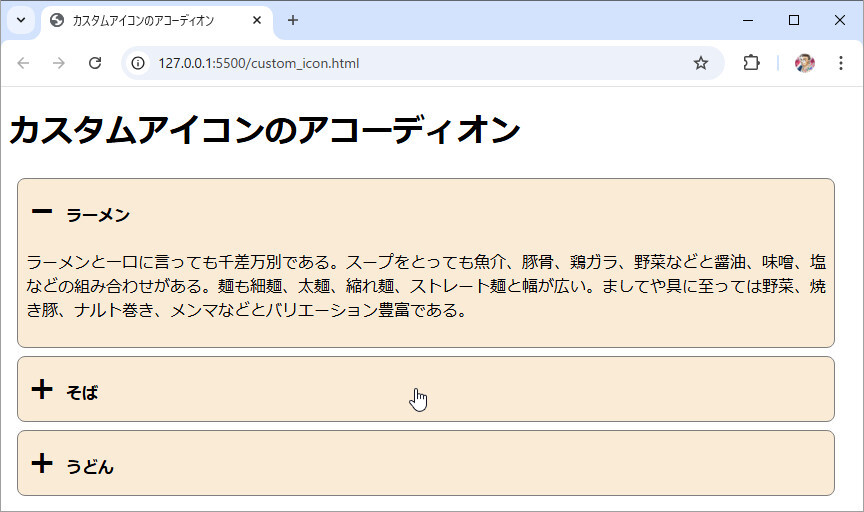Select the カスタムアイコンのアコーディオン browser tab

(x=142, y=20)
